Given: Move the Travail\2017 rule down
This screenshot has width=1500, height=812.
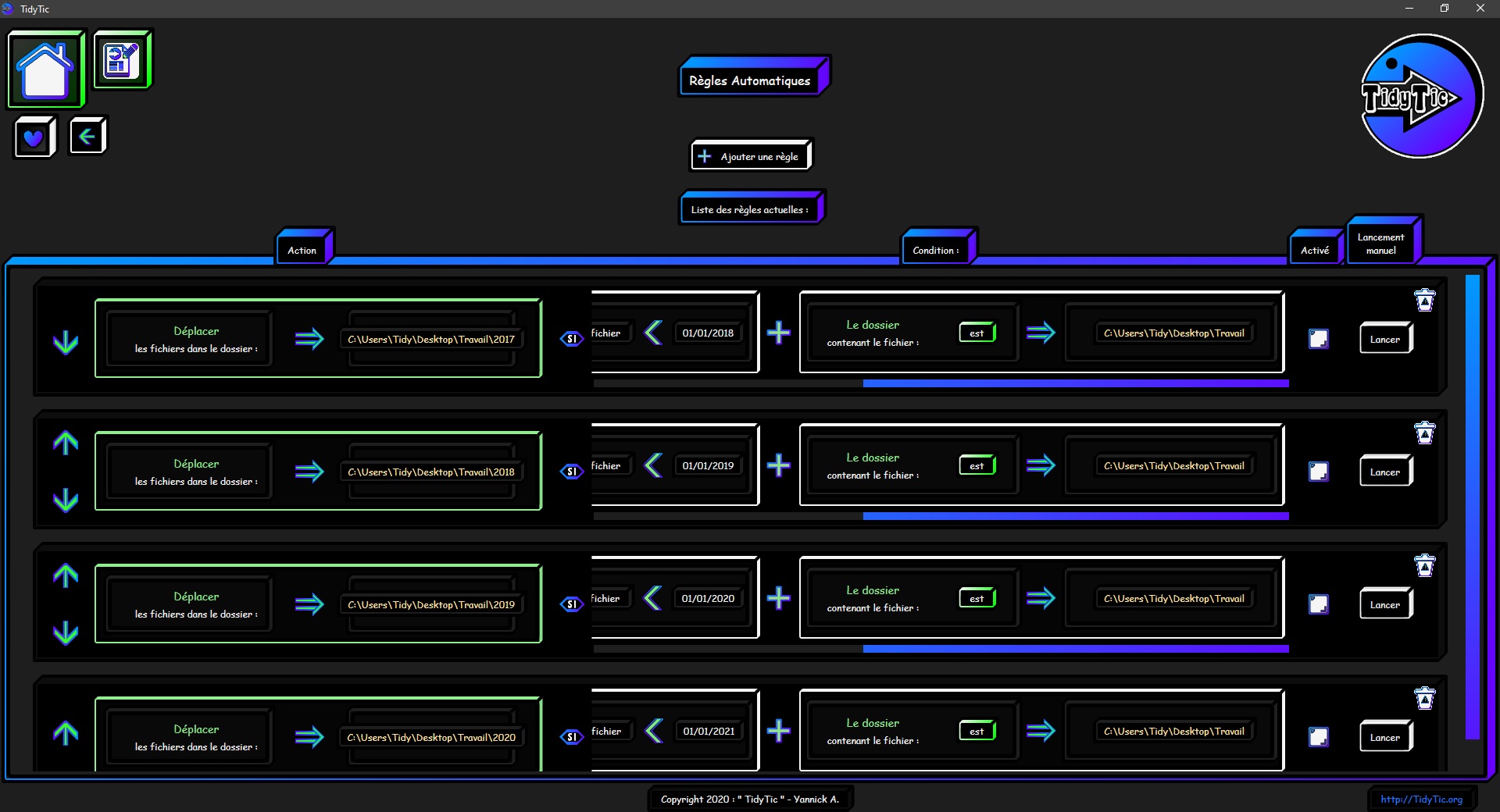Looking at the screenshot, I should click(66, 342).
